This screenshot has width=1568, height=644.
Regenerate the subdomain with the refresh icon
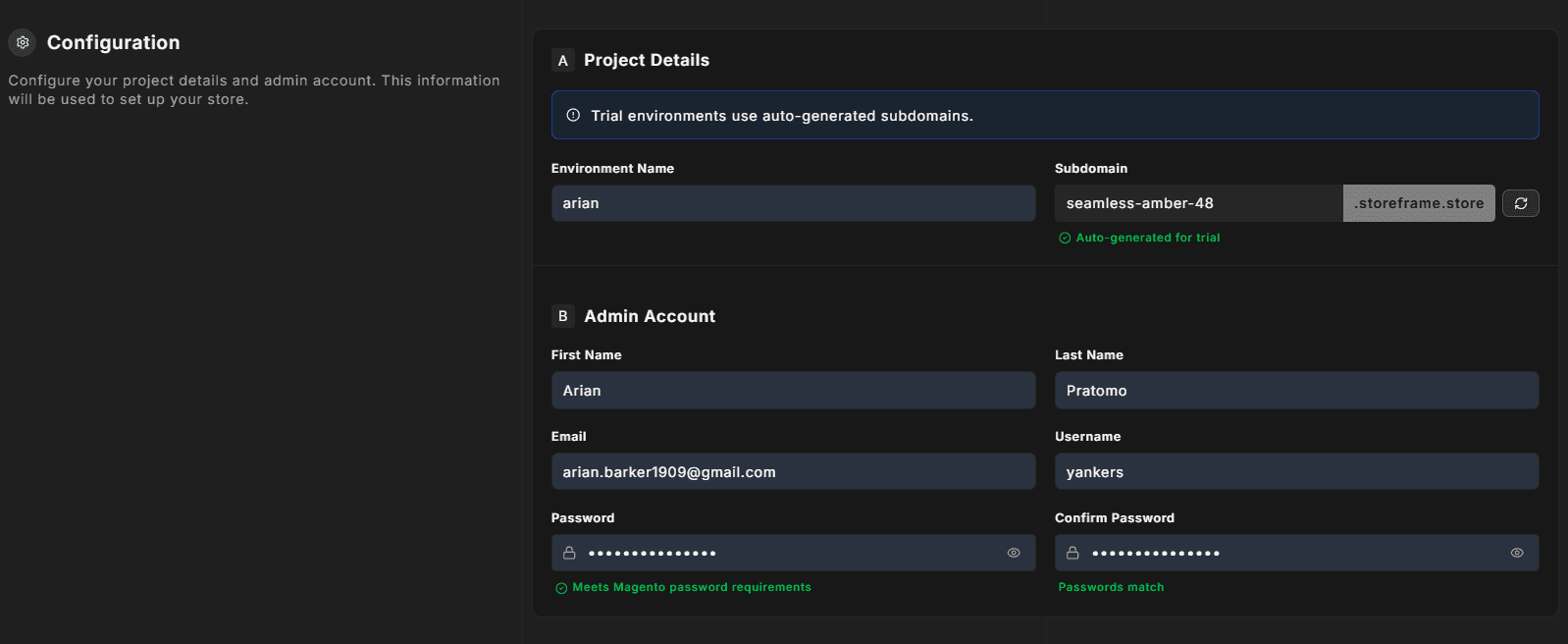click(x=1521, y=203)
